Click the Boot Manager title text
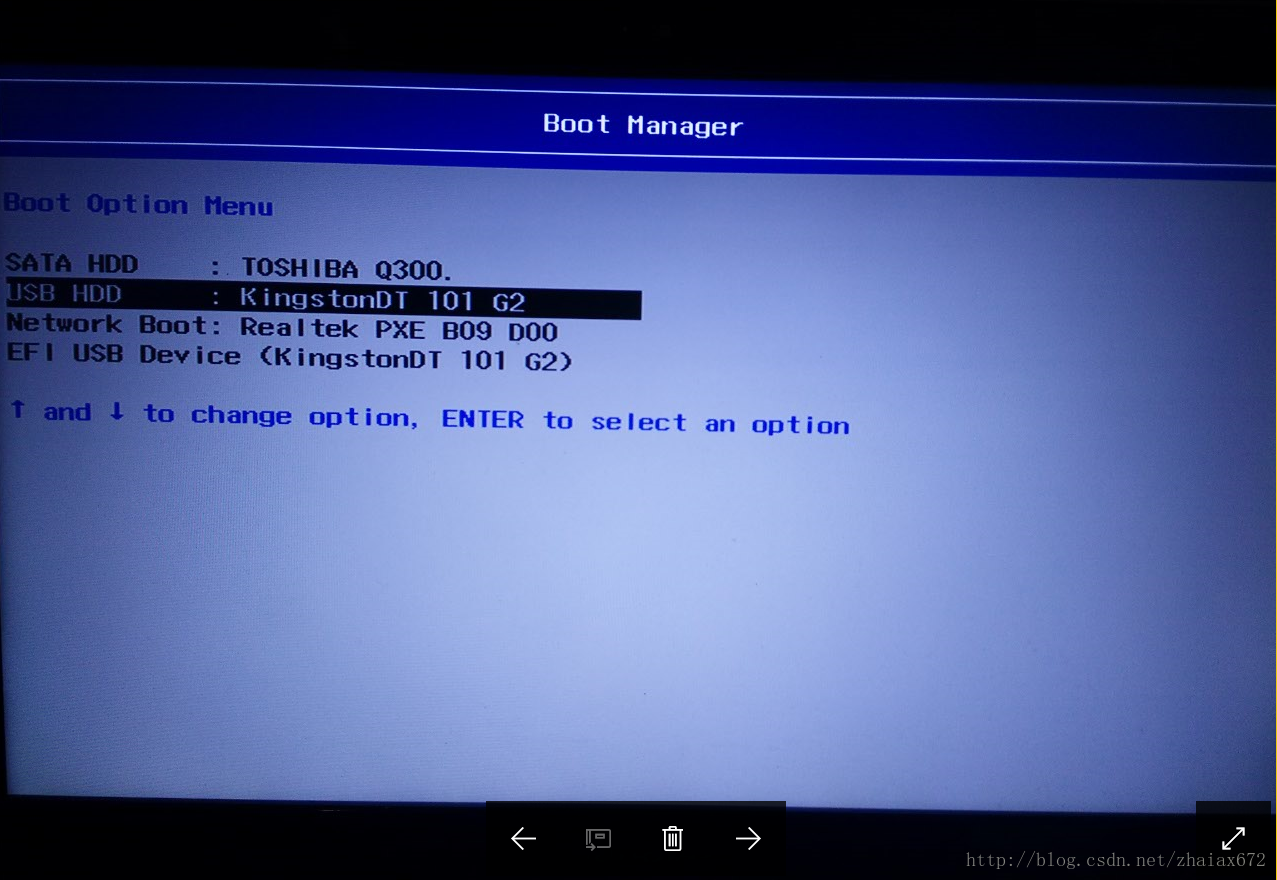Viewport: 1277px width, 880px height. tap(643, 125)
